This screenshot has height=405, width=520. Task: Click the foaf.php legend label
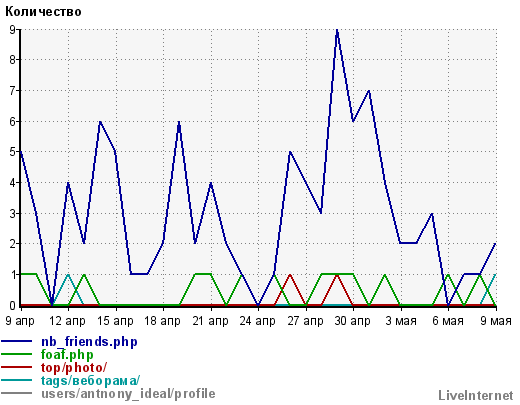[67, 355]
